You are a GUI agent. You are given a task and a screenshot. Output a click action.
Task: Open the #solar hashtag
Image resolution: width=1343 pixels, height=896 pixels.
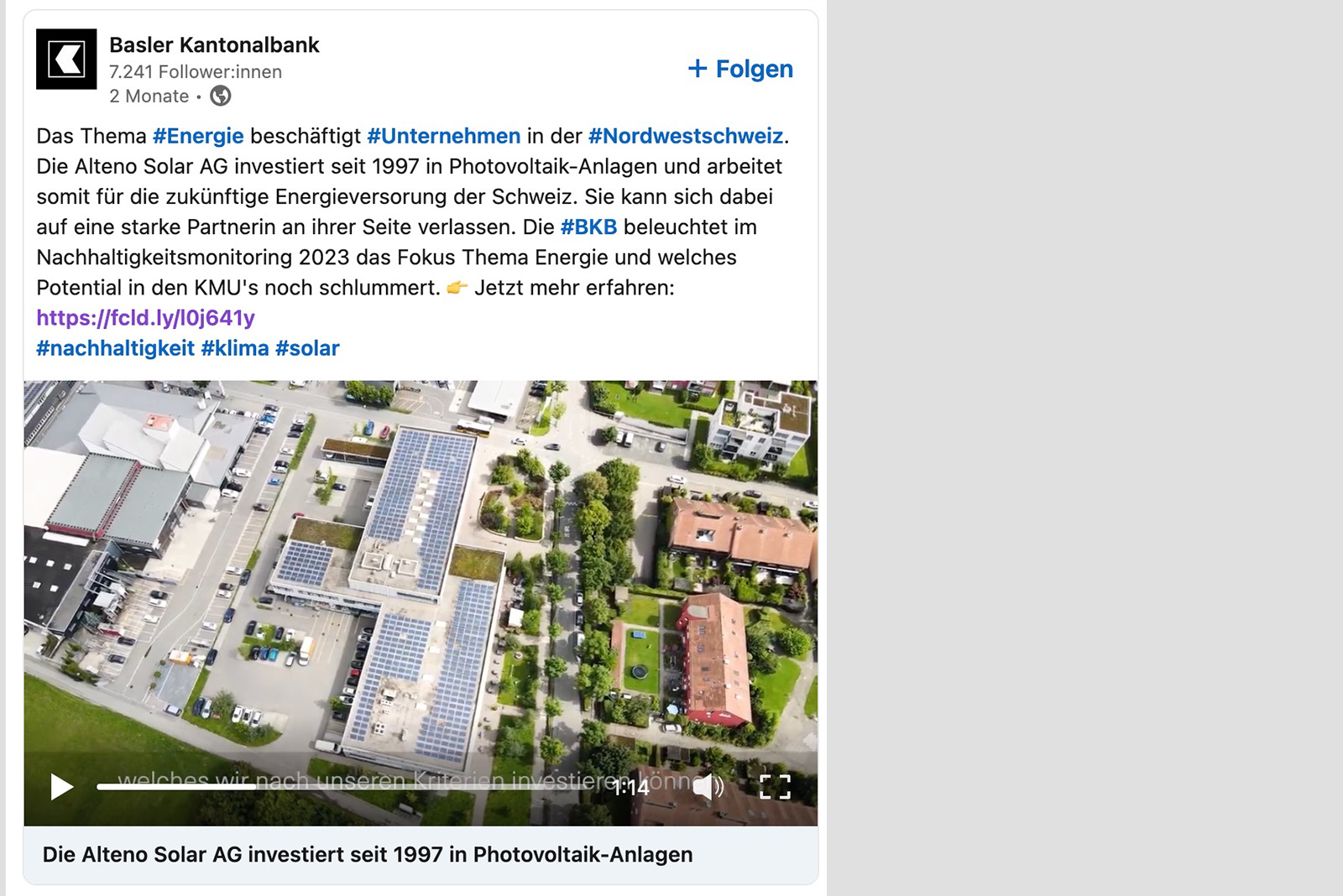pos(307,348)
